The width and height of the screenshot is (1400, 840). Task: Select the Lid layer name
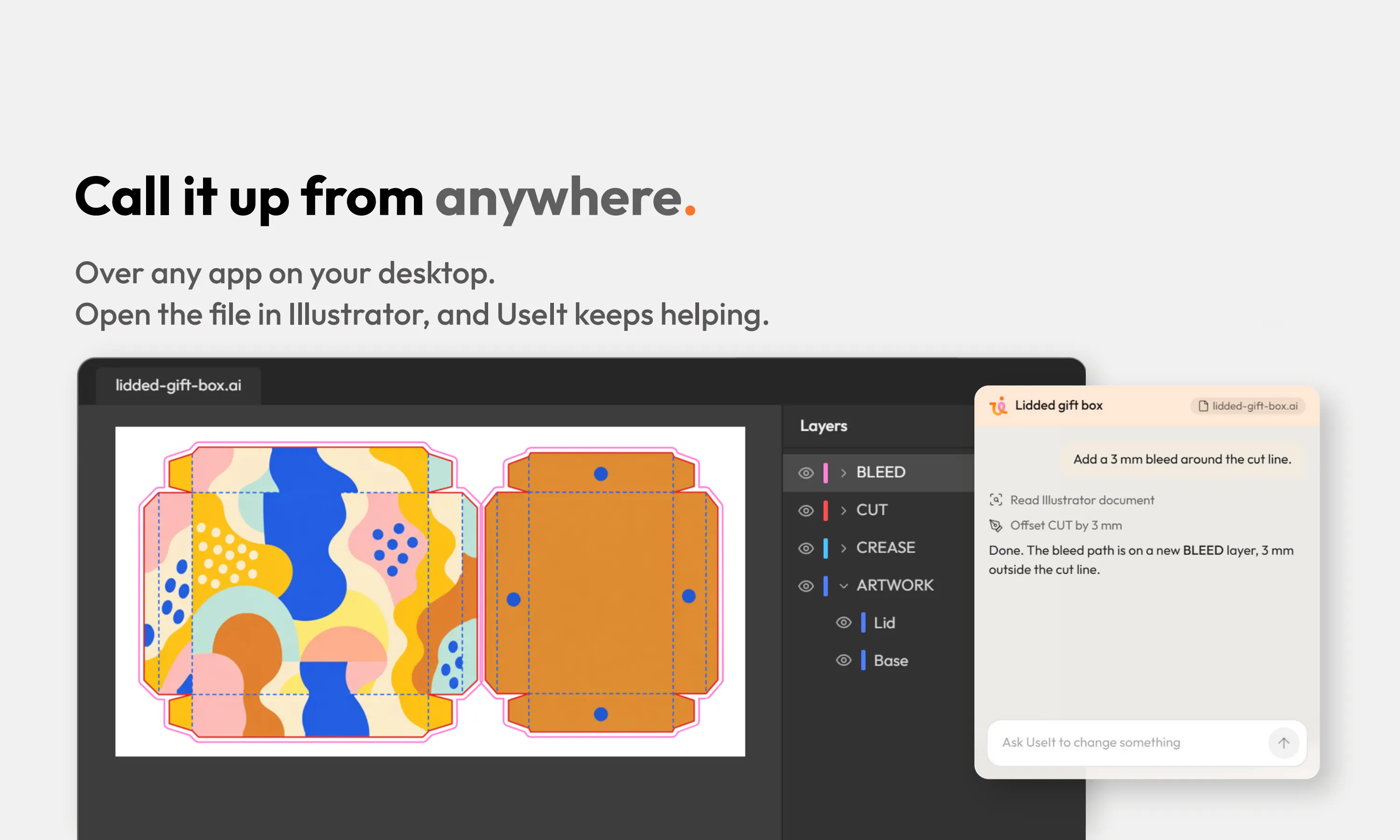coord(884,623)
